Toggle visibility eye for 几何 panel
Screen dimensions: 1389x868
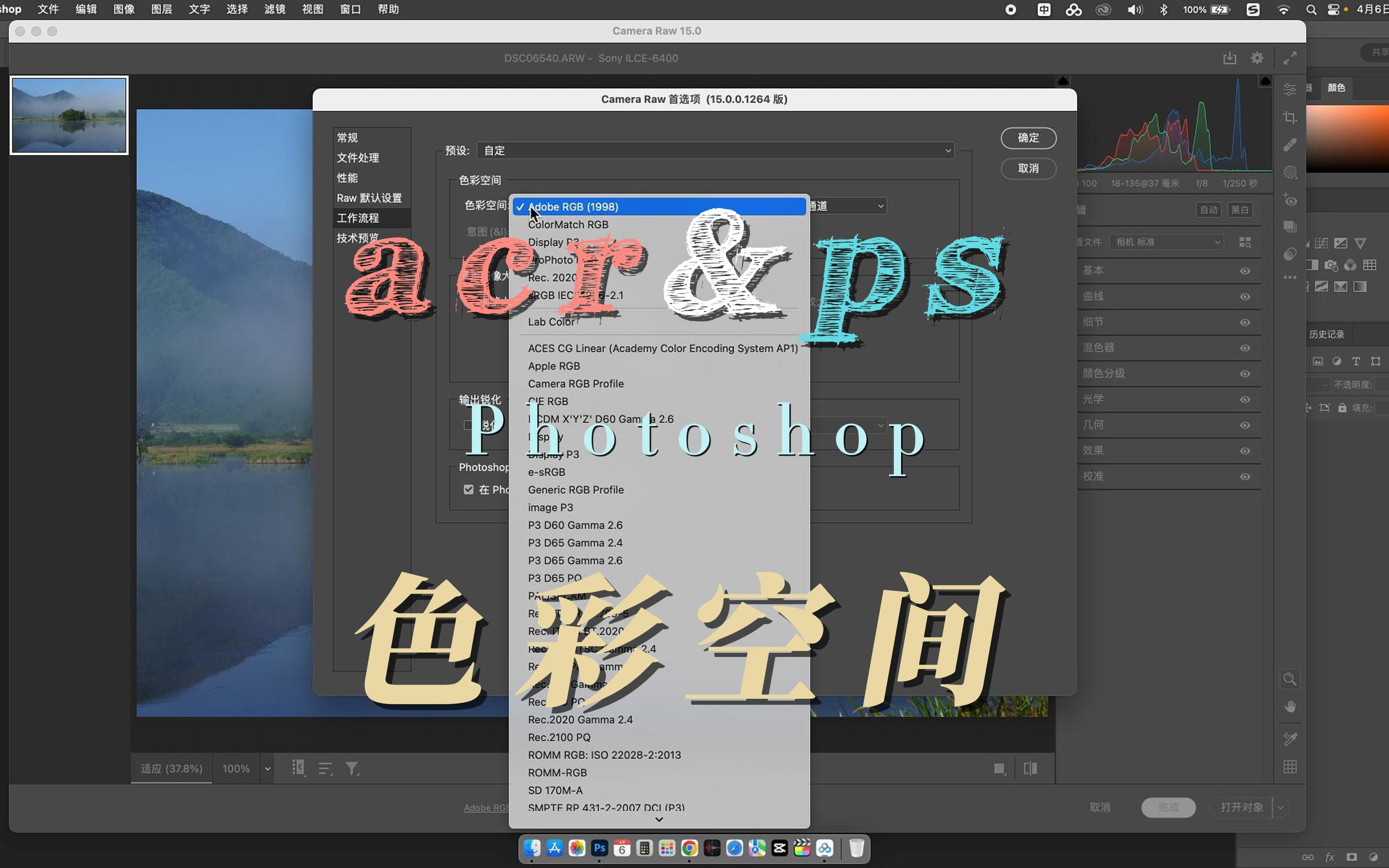1244,426
